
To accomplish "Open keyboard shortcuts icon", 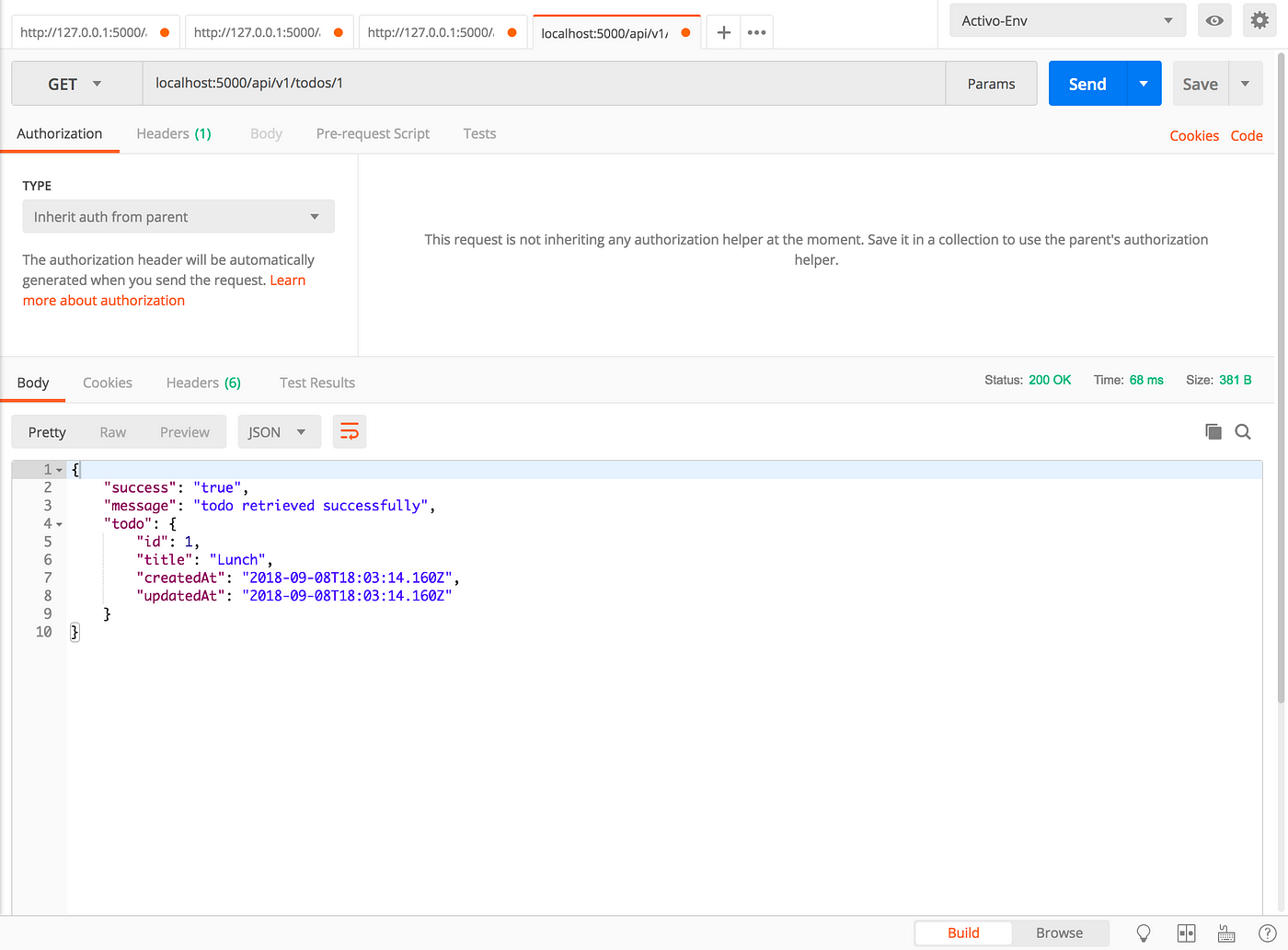I will (1226, 933).
